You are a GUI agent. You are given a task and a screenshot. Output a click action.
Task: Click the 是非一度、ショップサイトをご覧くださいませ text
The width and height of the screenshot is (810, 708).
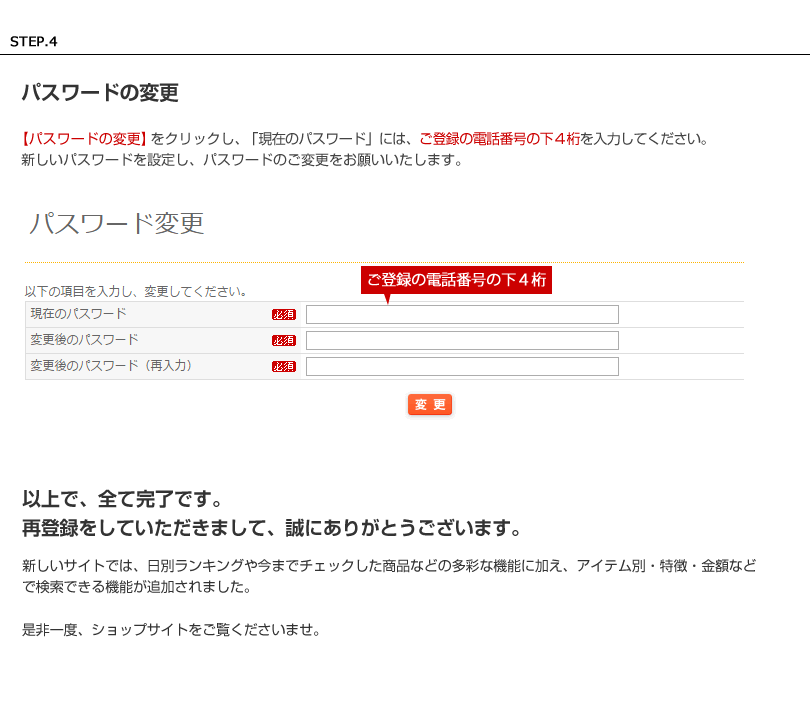coord(171,630)
